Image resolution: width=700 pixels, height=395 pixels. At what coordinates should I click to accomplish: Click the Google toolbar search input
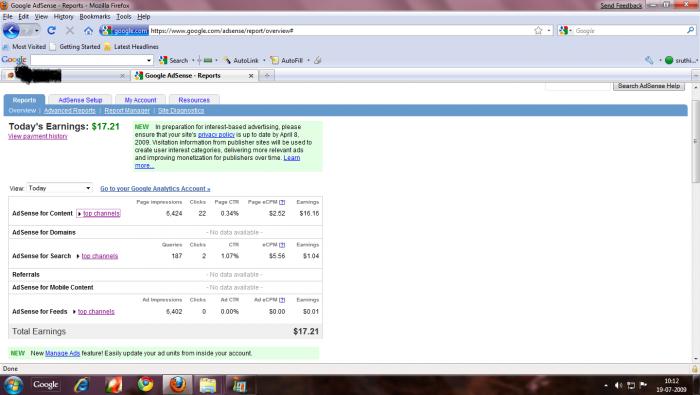[88, 60]
